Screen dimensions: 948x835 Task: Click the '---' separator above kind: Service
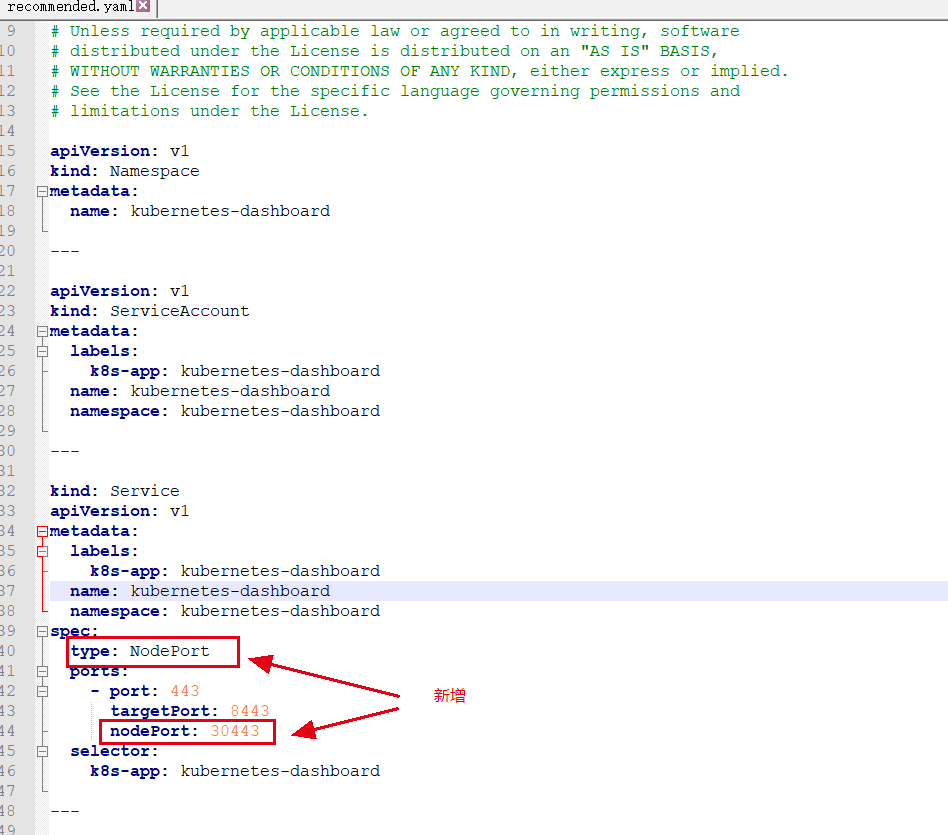click(65, 451)
